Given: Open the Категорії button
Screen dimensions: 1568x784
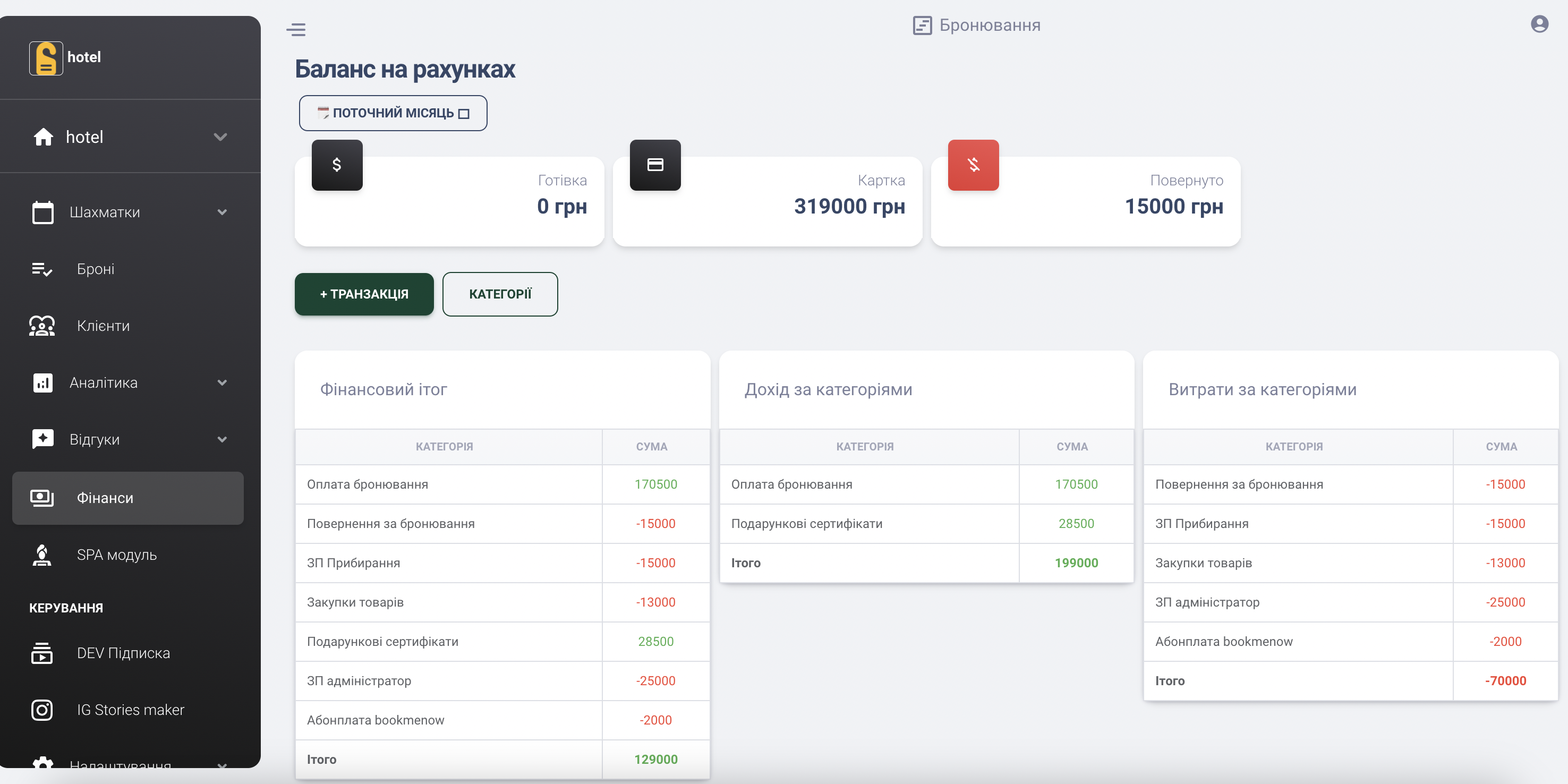Looking at the screenshot, I should point(500,294).
